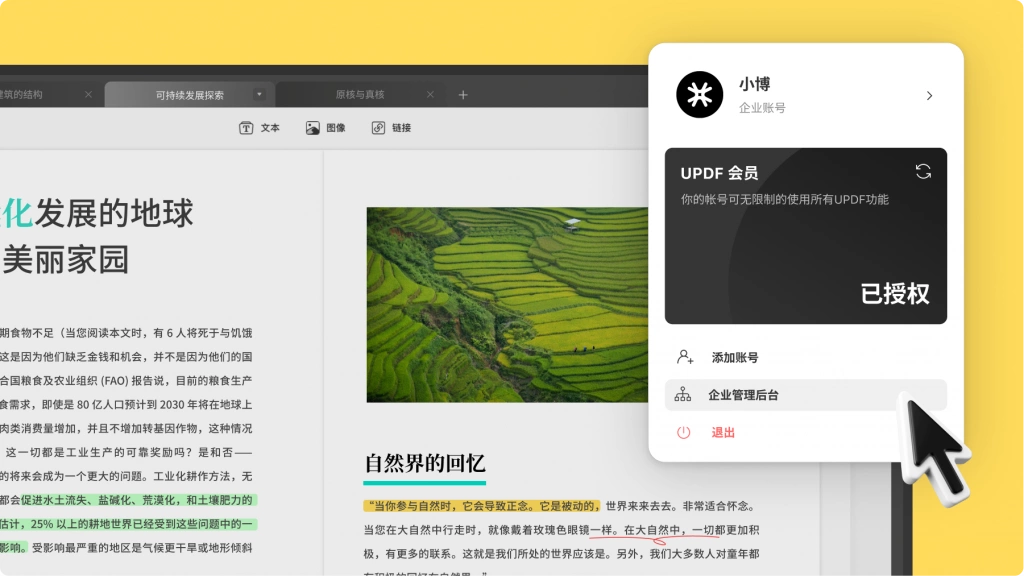Select 添加账号 menu entry

pos(805,357)
